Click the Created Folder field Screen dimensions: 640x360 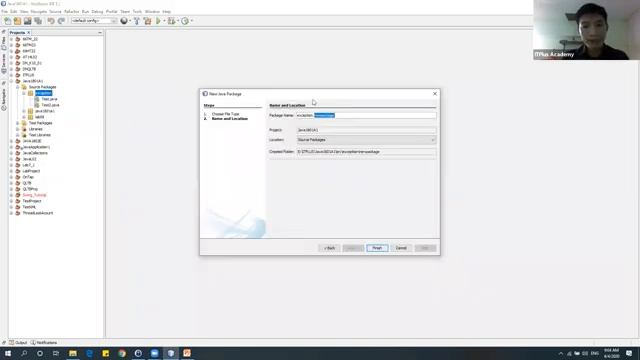(x=366, y=152)
